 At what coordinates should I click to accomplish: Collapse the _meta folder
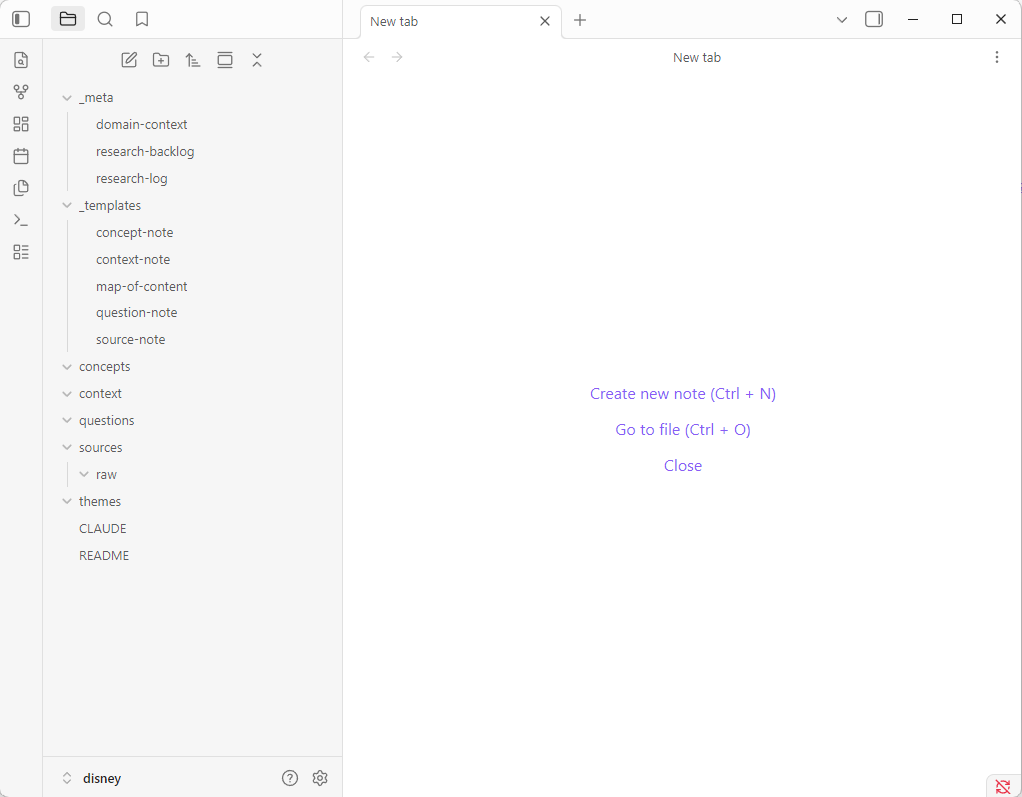(68, 98)
